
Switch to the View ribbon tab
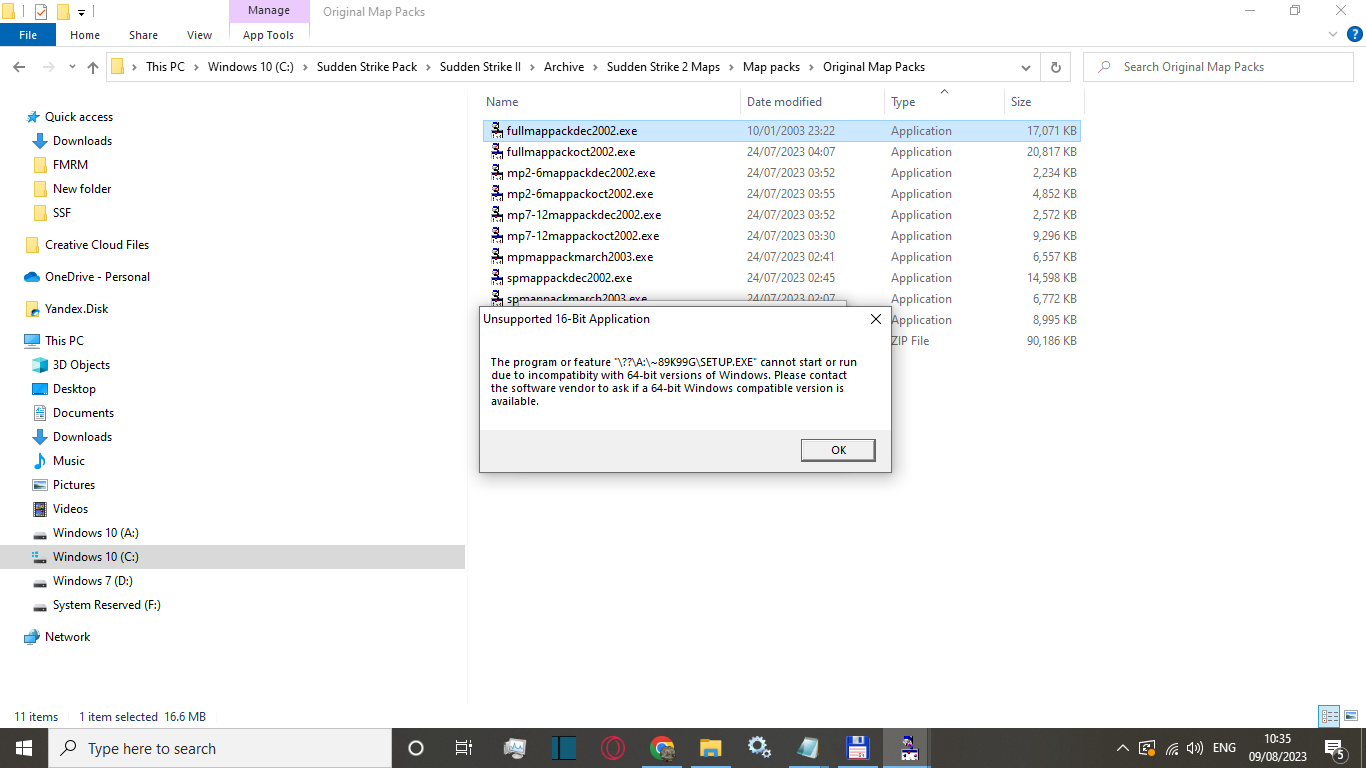[200, 35]
